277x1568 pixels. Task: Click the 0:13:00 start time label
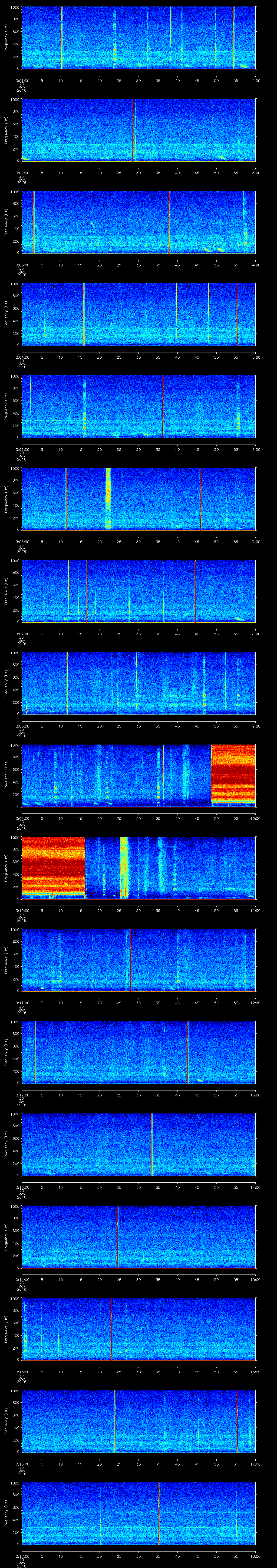pyautogui.click(x=22, y=1187)
